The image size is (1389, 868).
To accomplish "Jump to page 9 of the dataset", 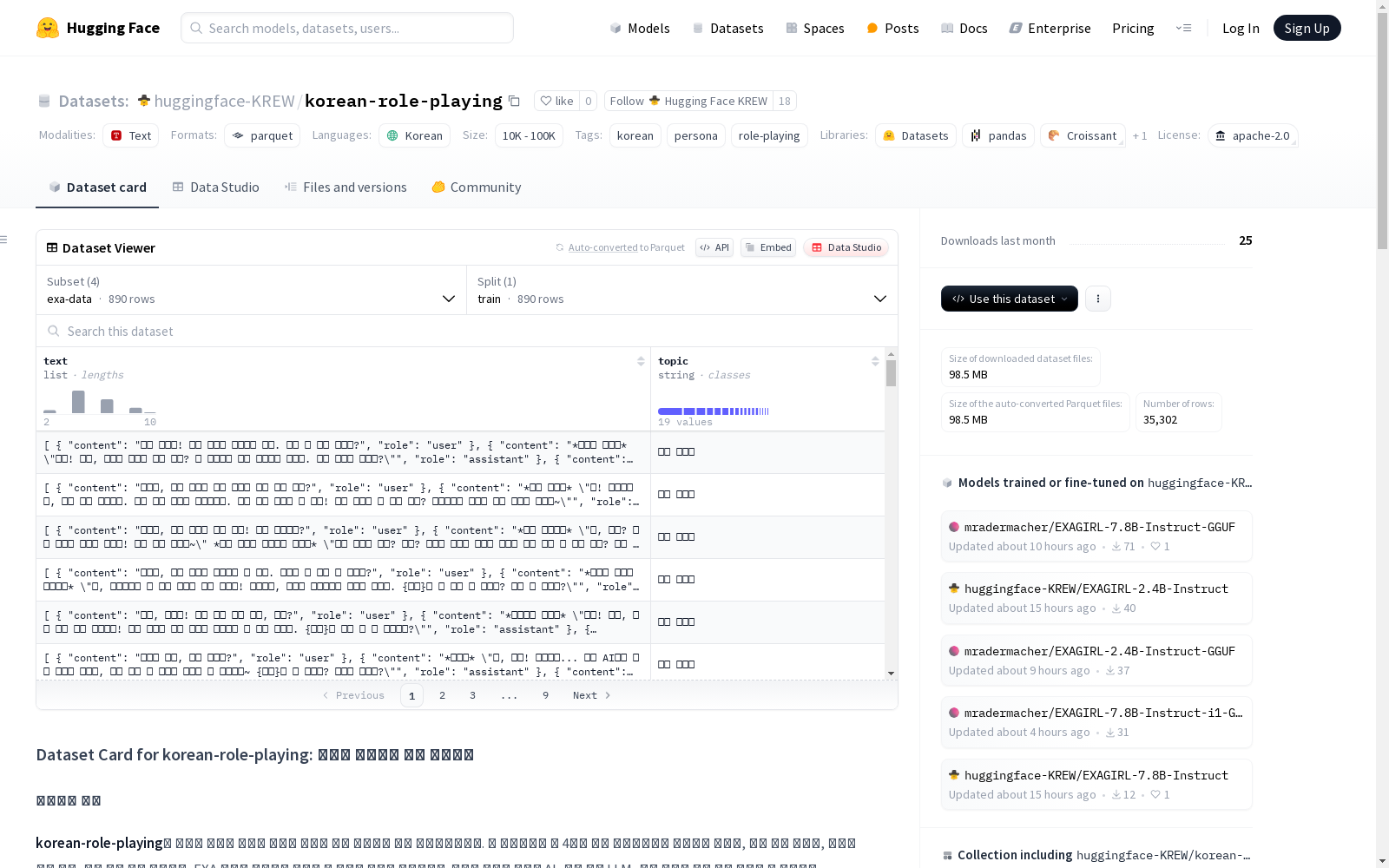I will click(x=545, y=695).
